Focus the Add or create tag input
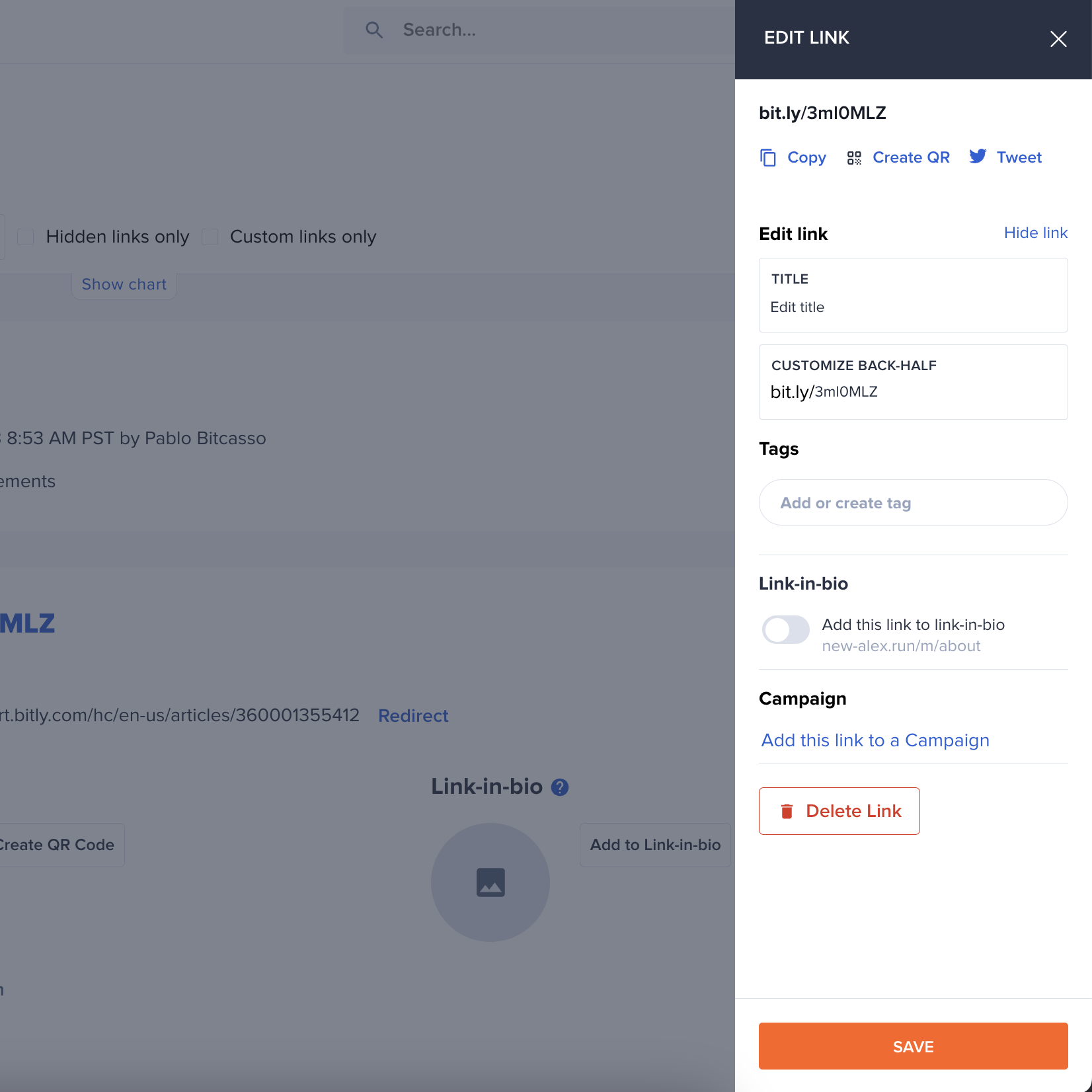Image resolution: width=1092 pixels, height=1092 pixels. 913,502
